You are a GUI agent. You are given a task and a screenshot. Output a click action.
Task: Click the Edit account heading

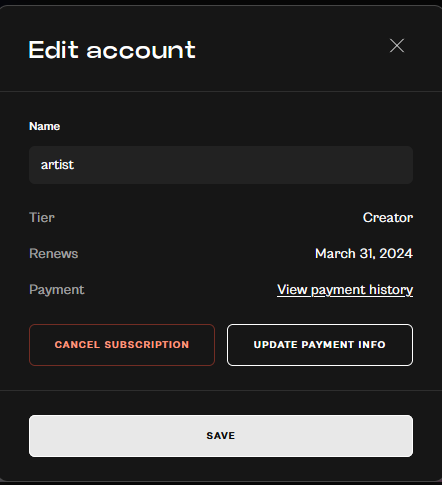[112, 50]
